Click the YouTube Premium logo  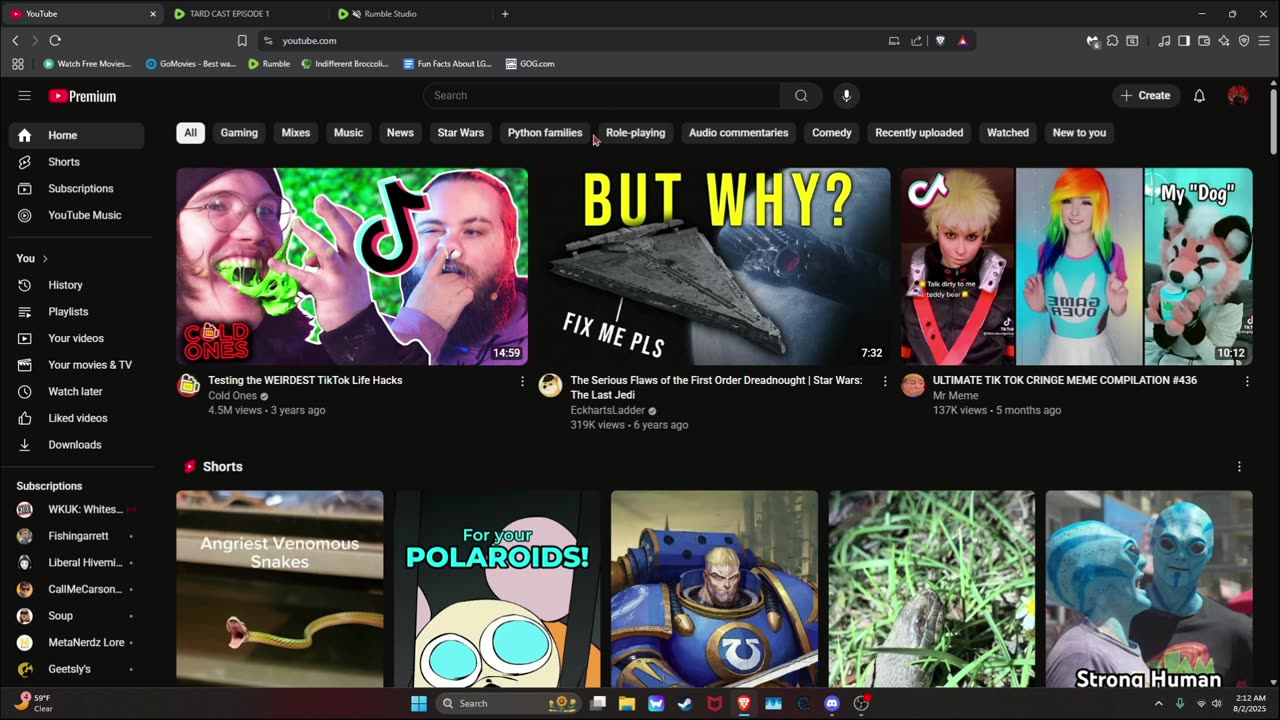tap(83, 96)
